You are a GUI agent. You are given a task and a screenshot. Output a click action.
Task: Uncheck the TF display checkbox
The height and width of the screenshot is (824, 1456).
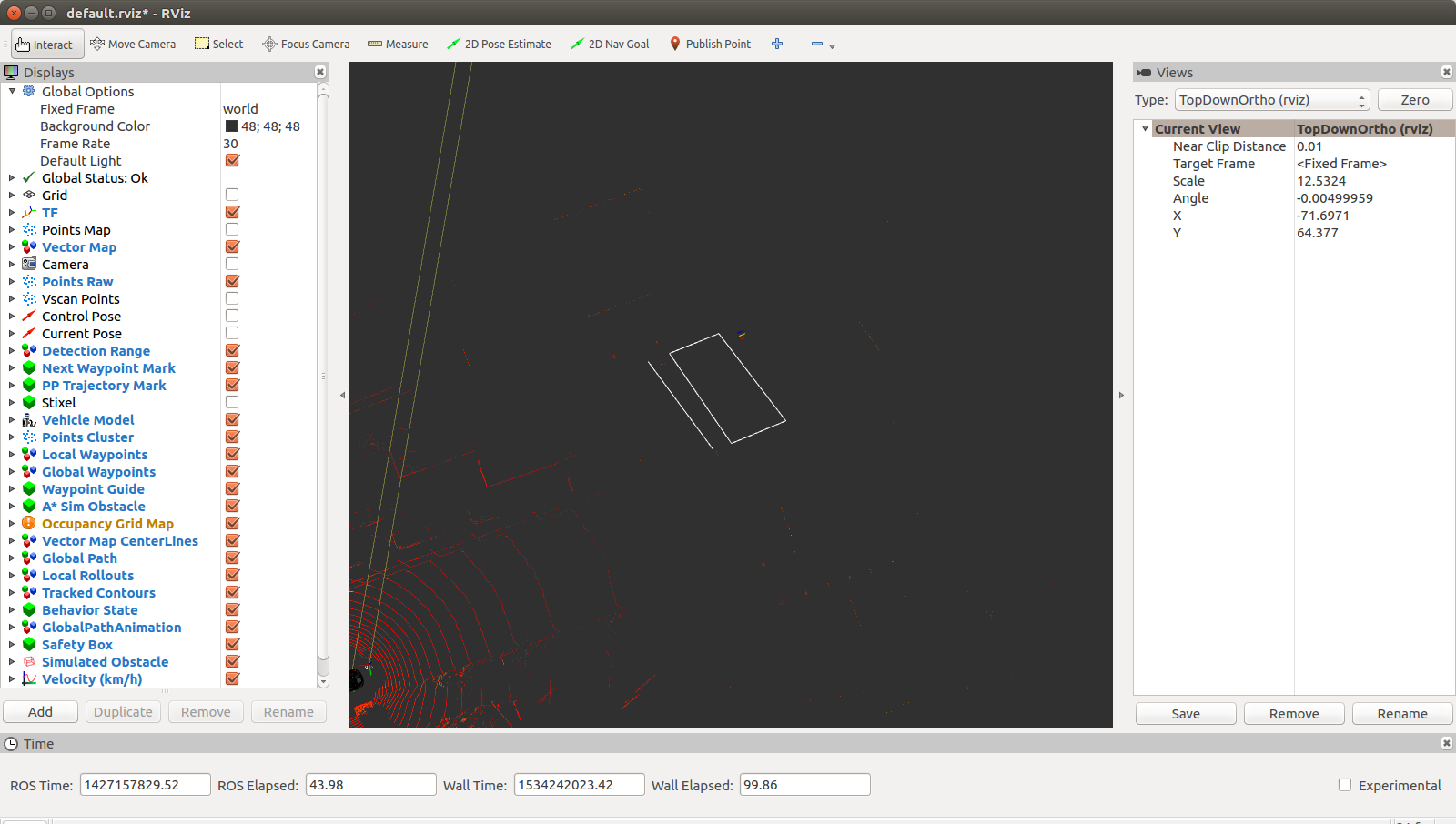(232, 212)
